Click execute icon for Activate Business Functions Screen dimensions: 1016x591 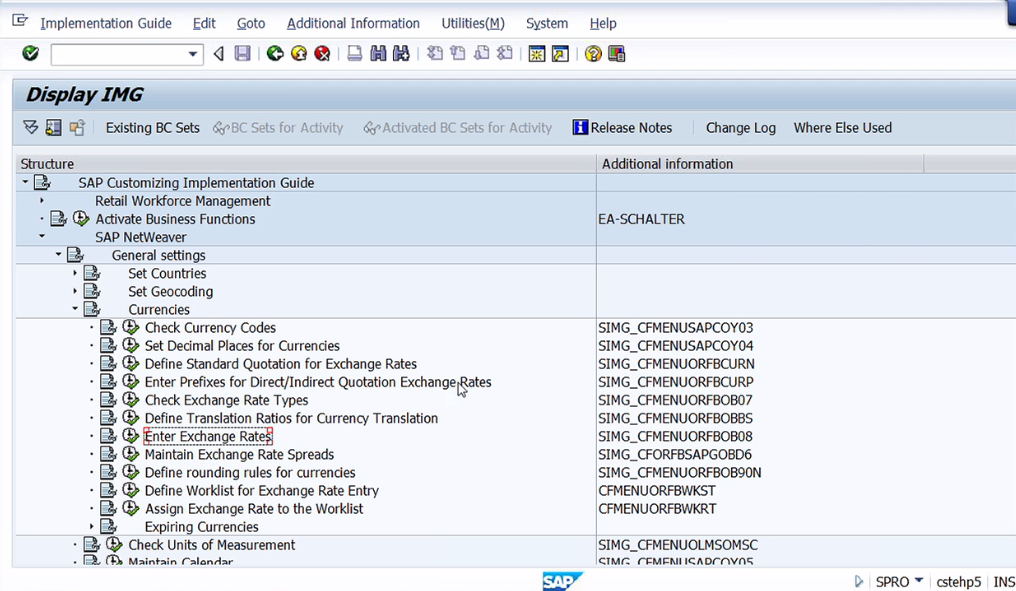click(81, 218)
